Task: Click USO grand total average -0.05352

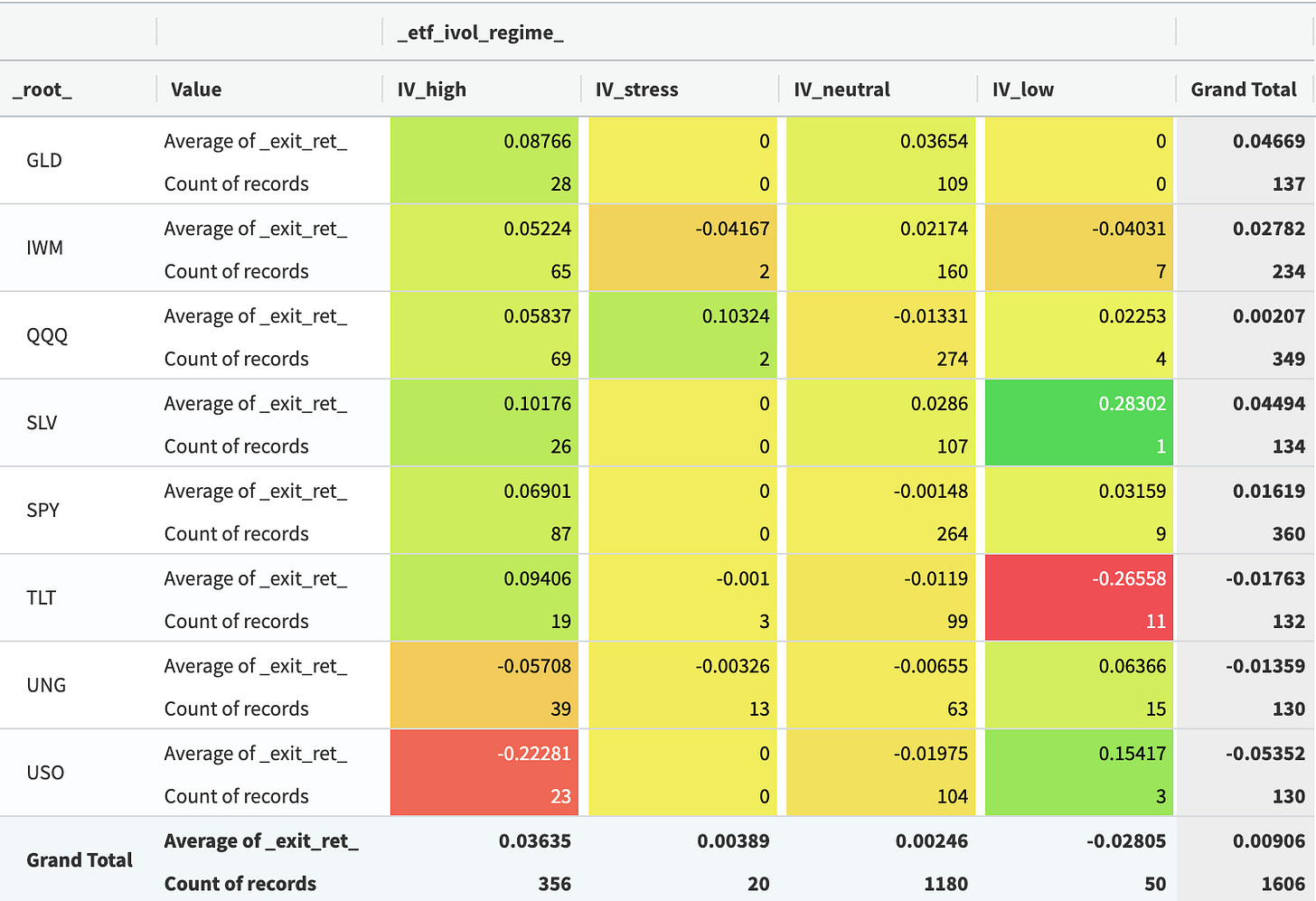Action: click(x=1265, y=754)
